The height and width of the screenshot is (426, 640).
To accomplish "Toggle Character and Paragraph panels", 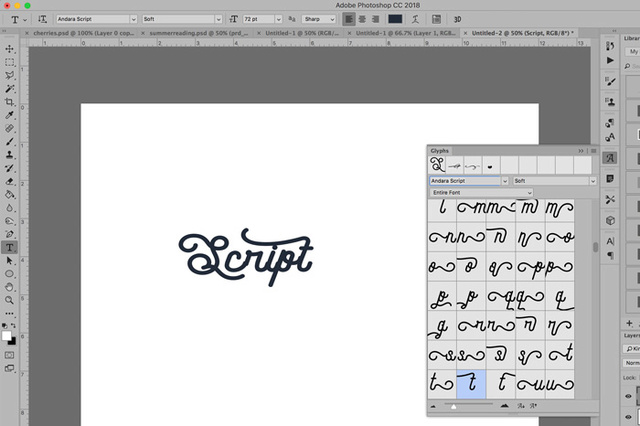I will coord(436,19).
